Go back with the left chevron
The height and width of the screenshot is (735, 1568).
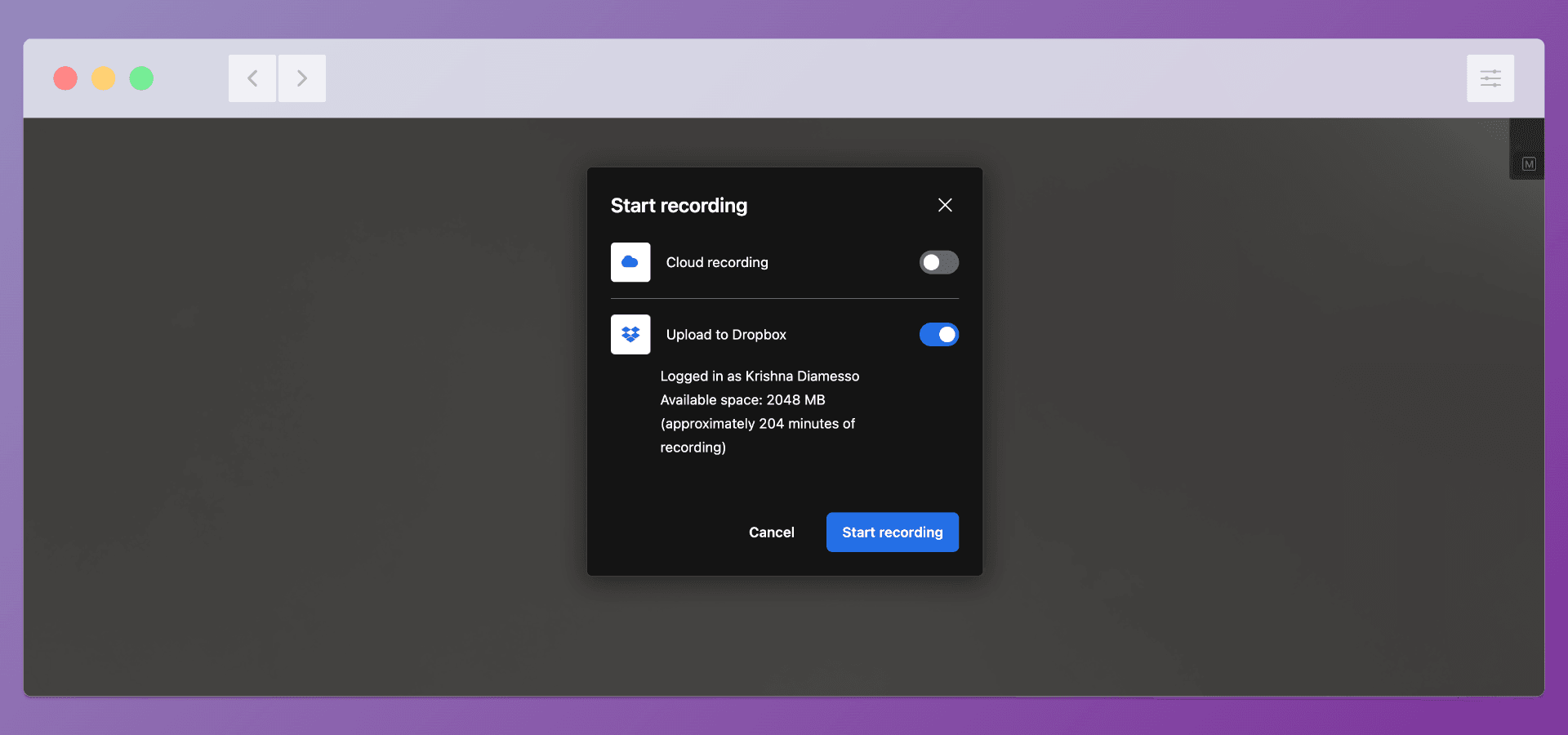pyautogui.click(x=252, y=78)
